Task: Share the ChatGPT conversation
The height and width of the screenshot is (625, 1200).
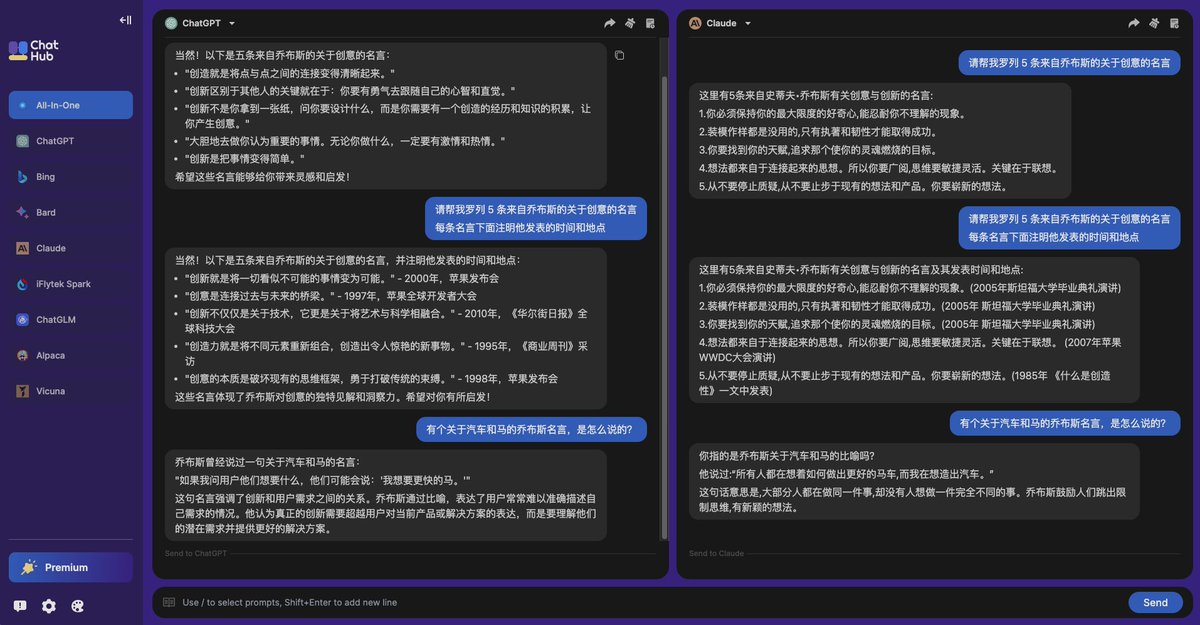Action: [610, 23]
